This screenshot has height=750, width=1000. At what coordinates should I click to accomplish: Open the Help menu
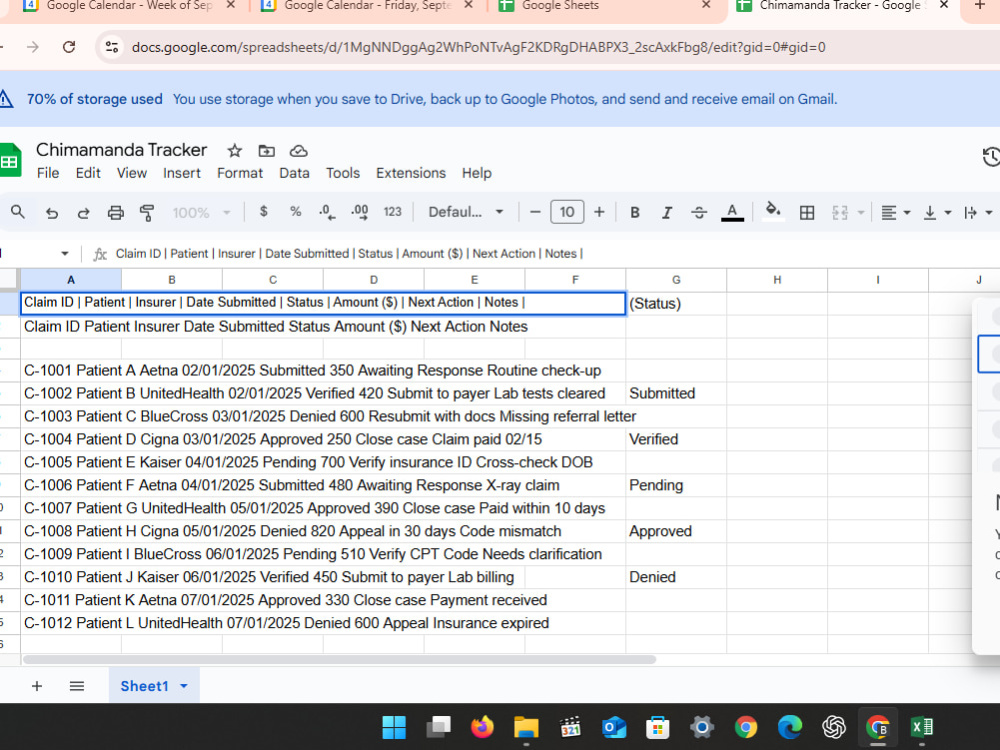click(x=476, y=173)
